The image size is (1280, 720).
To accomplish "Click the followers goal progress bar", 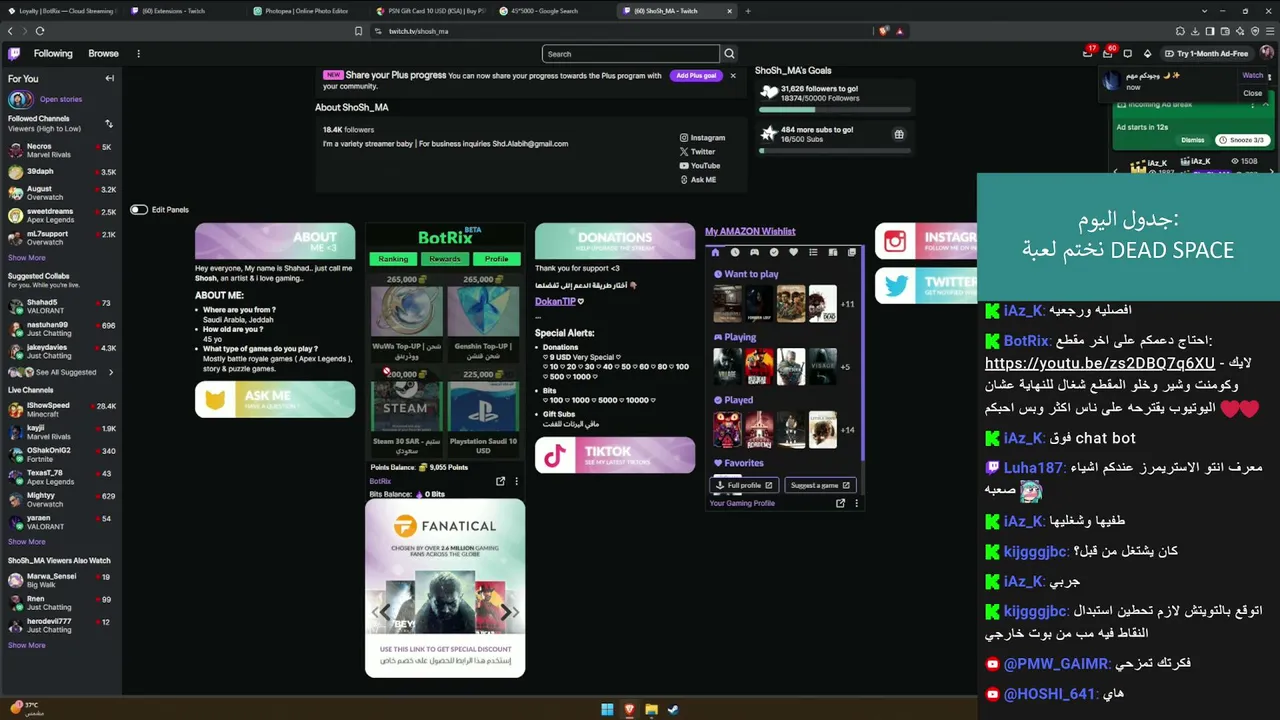I will pyautogui.click(x=835, y=109).
